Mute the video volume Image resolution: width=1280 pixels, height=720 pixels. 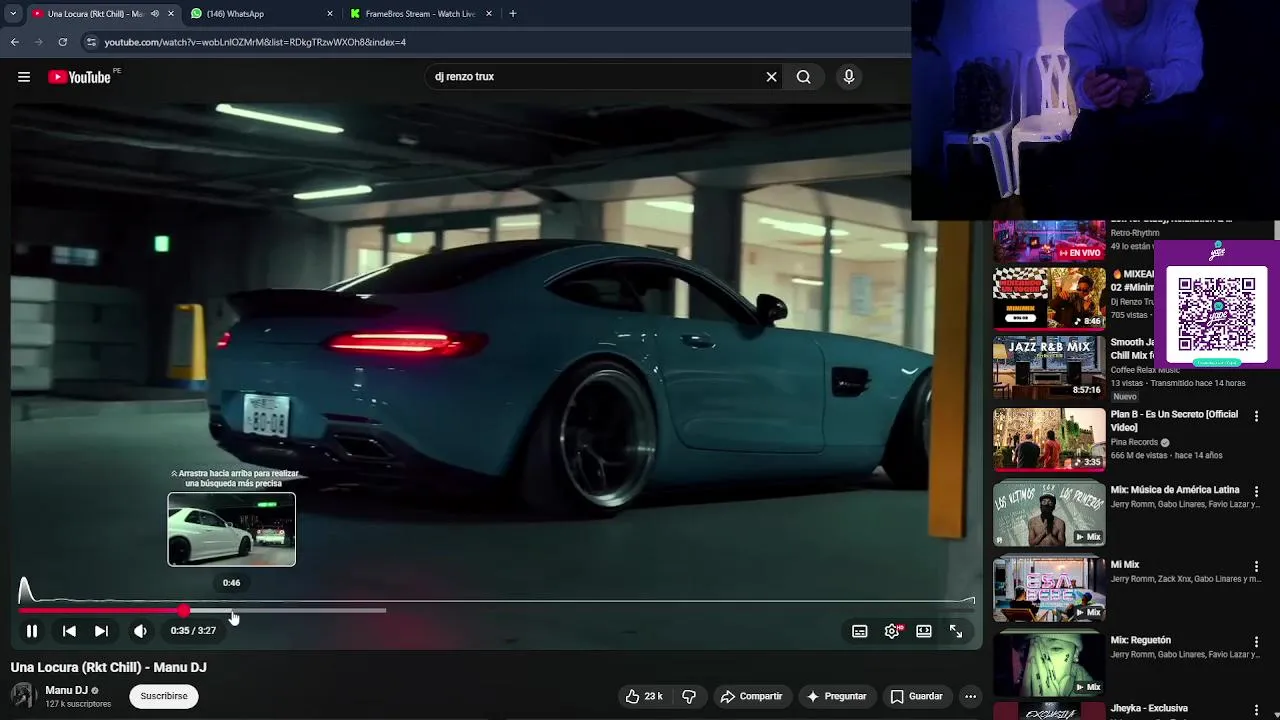[x=140, y=631]
